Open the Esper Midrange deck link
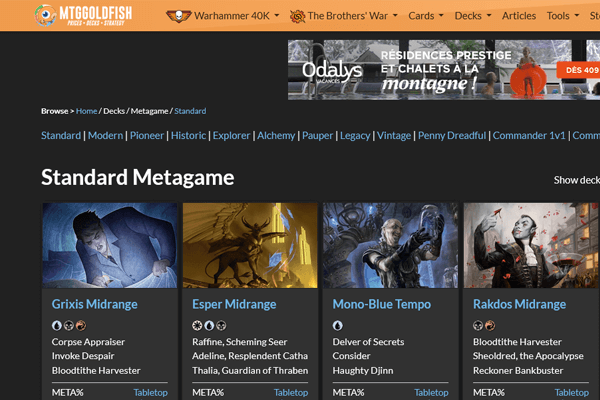Image resolution: width=600 pixels, height=400 pixels. (x=234, y=304)
